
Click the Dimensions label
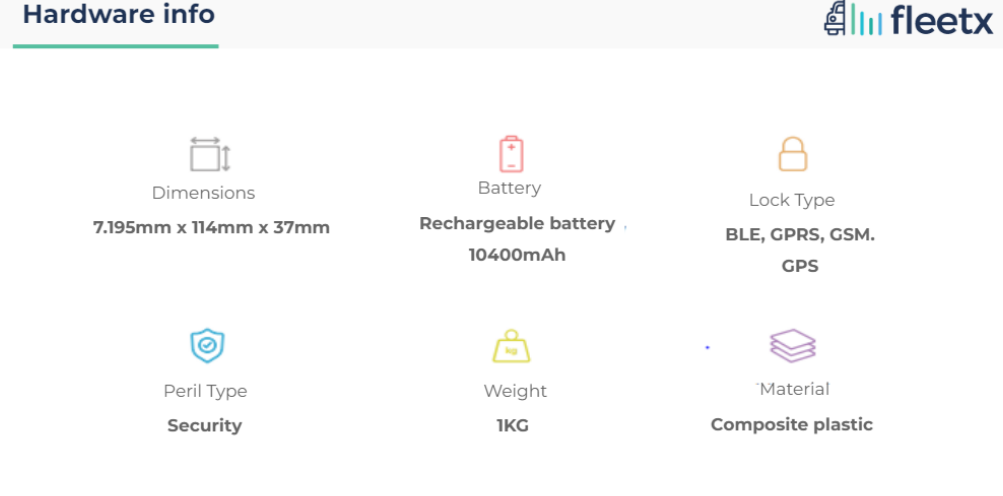(203, 193)
